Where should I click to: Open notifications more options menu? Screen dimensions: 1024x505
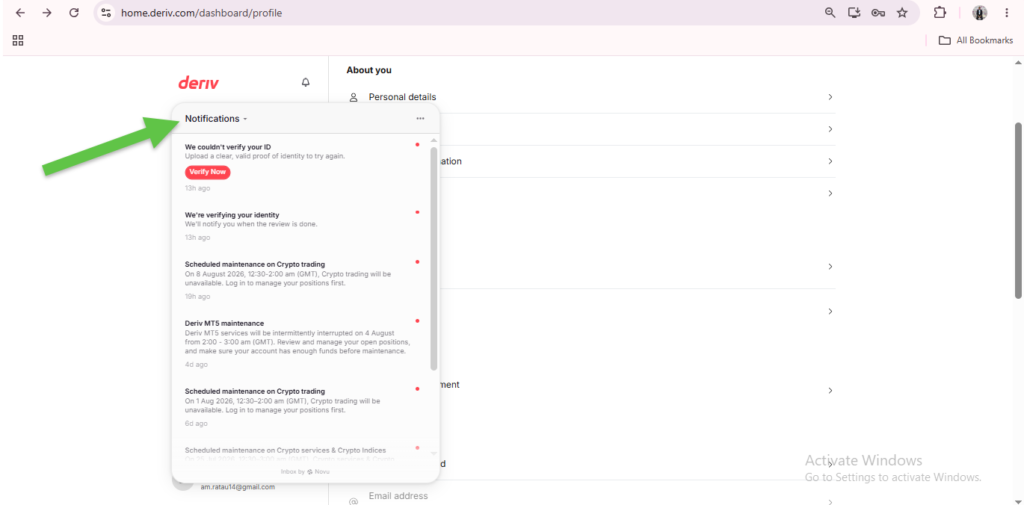coord(420,118)
